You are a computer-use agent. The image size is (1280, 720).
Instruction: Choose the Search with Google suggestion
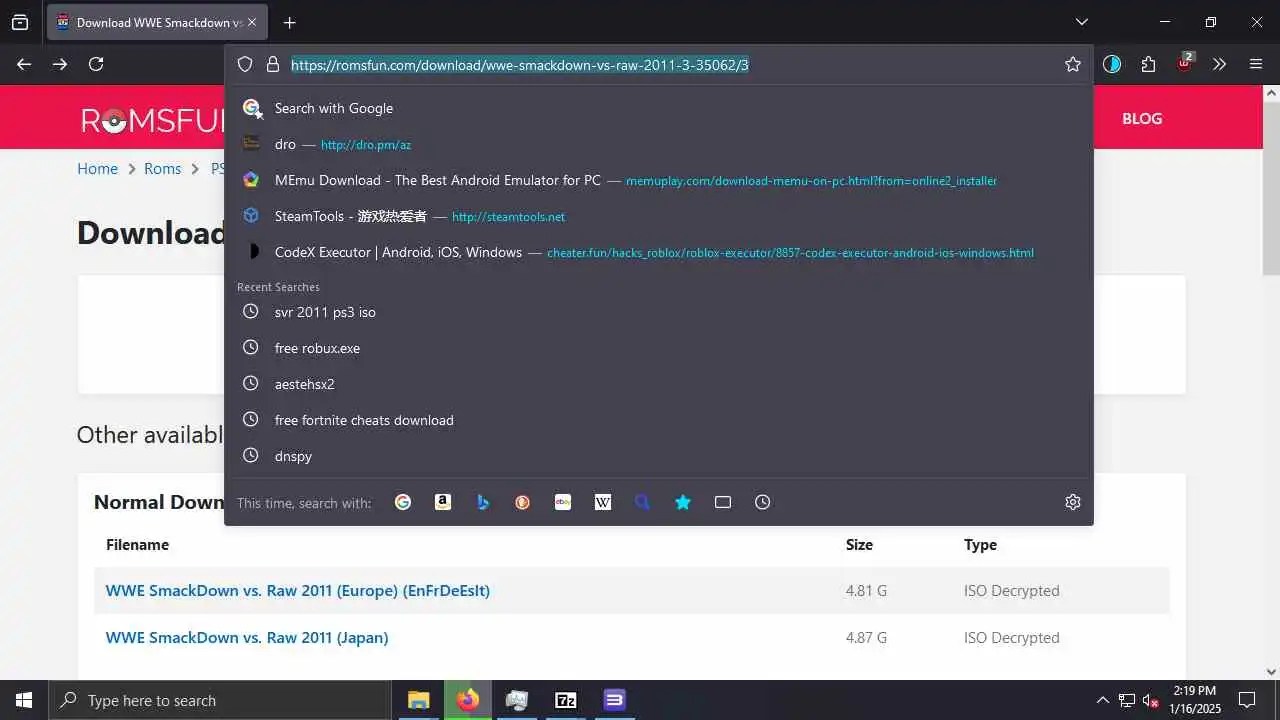click(659, 108)
